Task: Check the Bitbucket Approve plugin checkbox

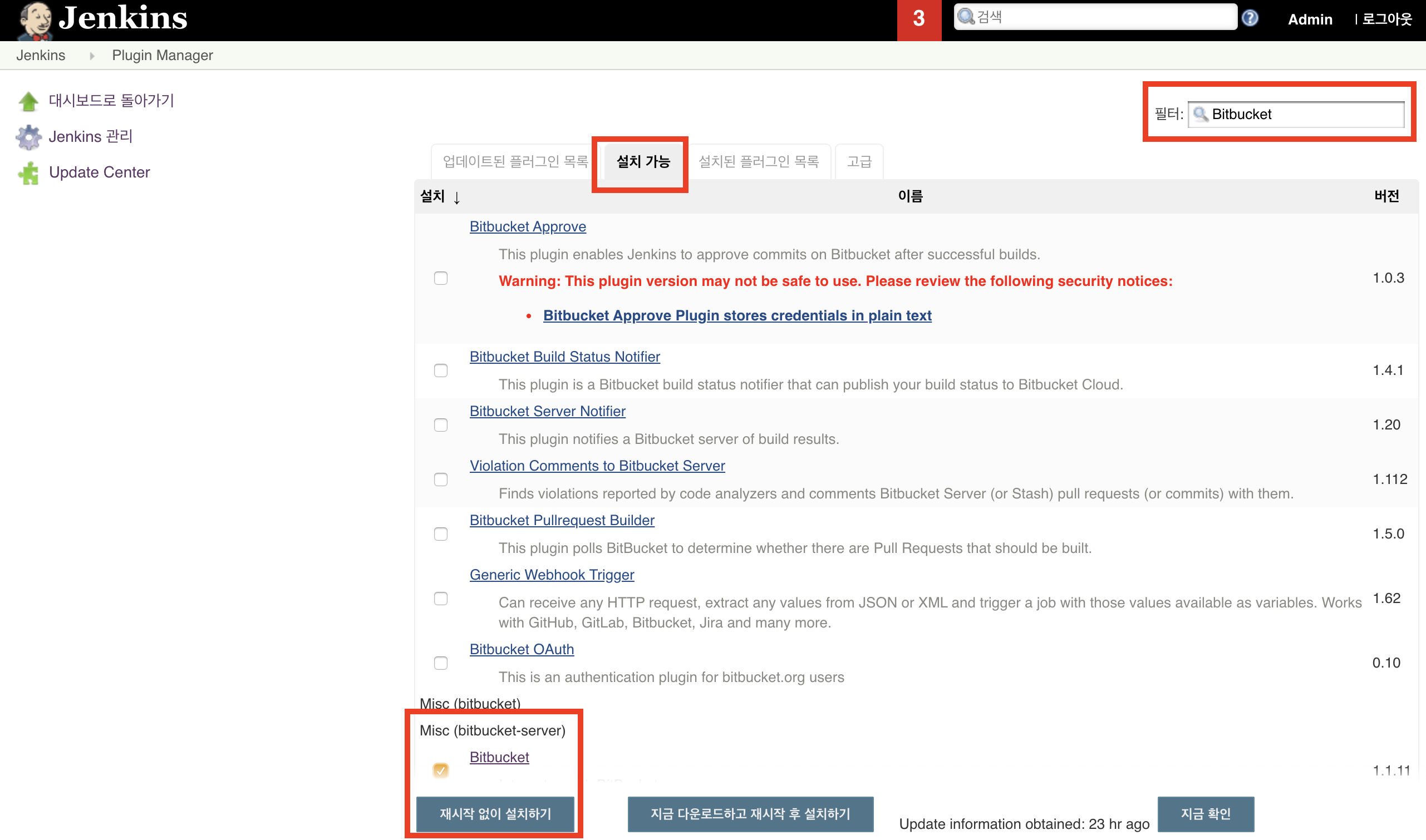Action: pos(441,278)
